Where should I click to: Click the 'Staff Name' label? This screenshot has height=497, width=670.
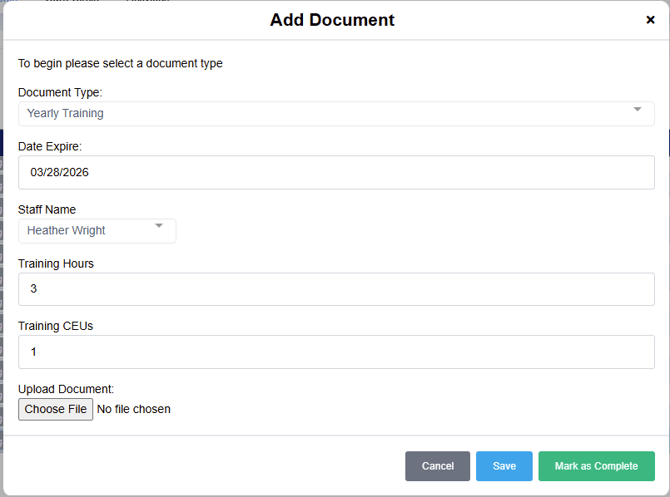pyautogui.click(x=47, y=210)
